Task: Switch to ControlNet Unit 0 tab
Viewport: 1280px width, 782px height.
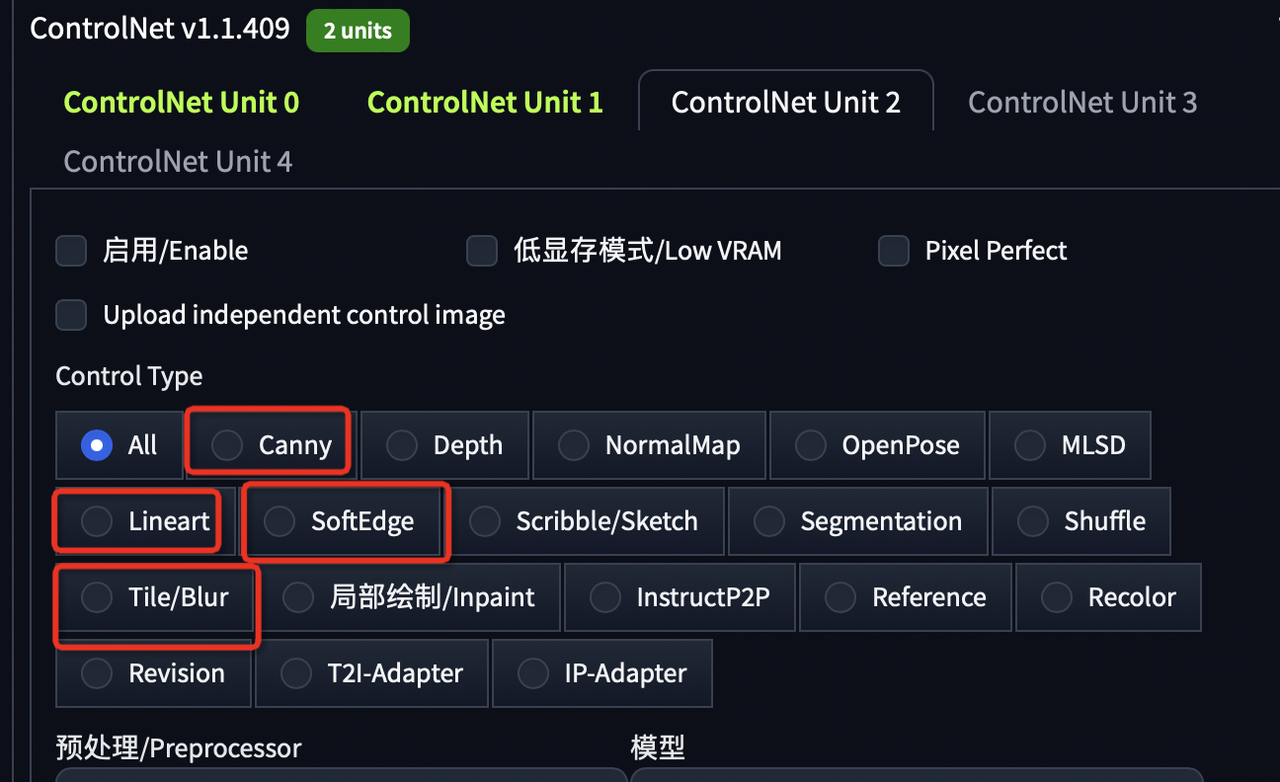Action: (181, 102)
